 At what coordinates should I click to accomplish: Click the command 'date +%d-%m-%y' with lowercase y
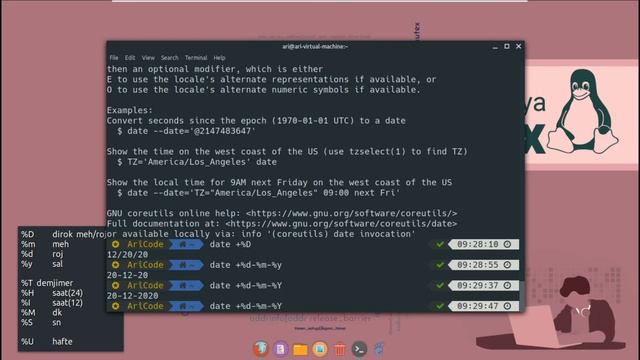[246, 265]
